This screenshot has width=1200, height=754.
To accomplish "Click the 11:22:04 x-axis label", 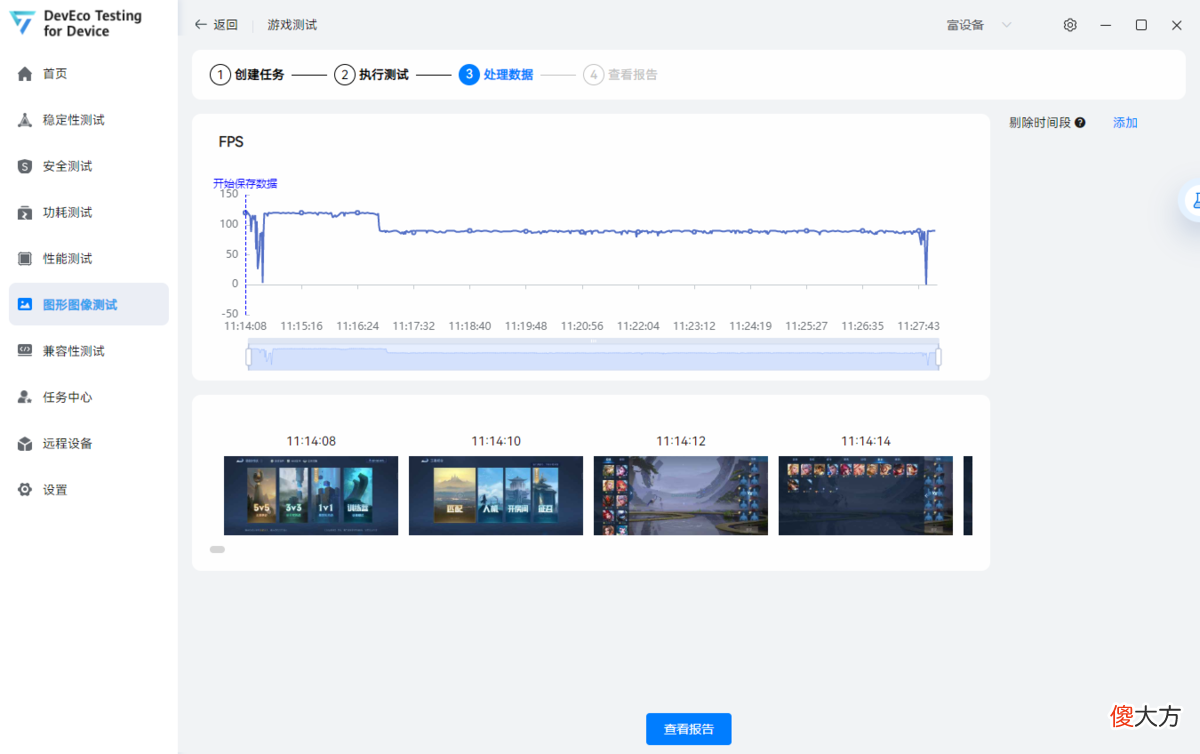I will (x=638, y=326).
